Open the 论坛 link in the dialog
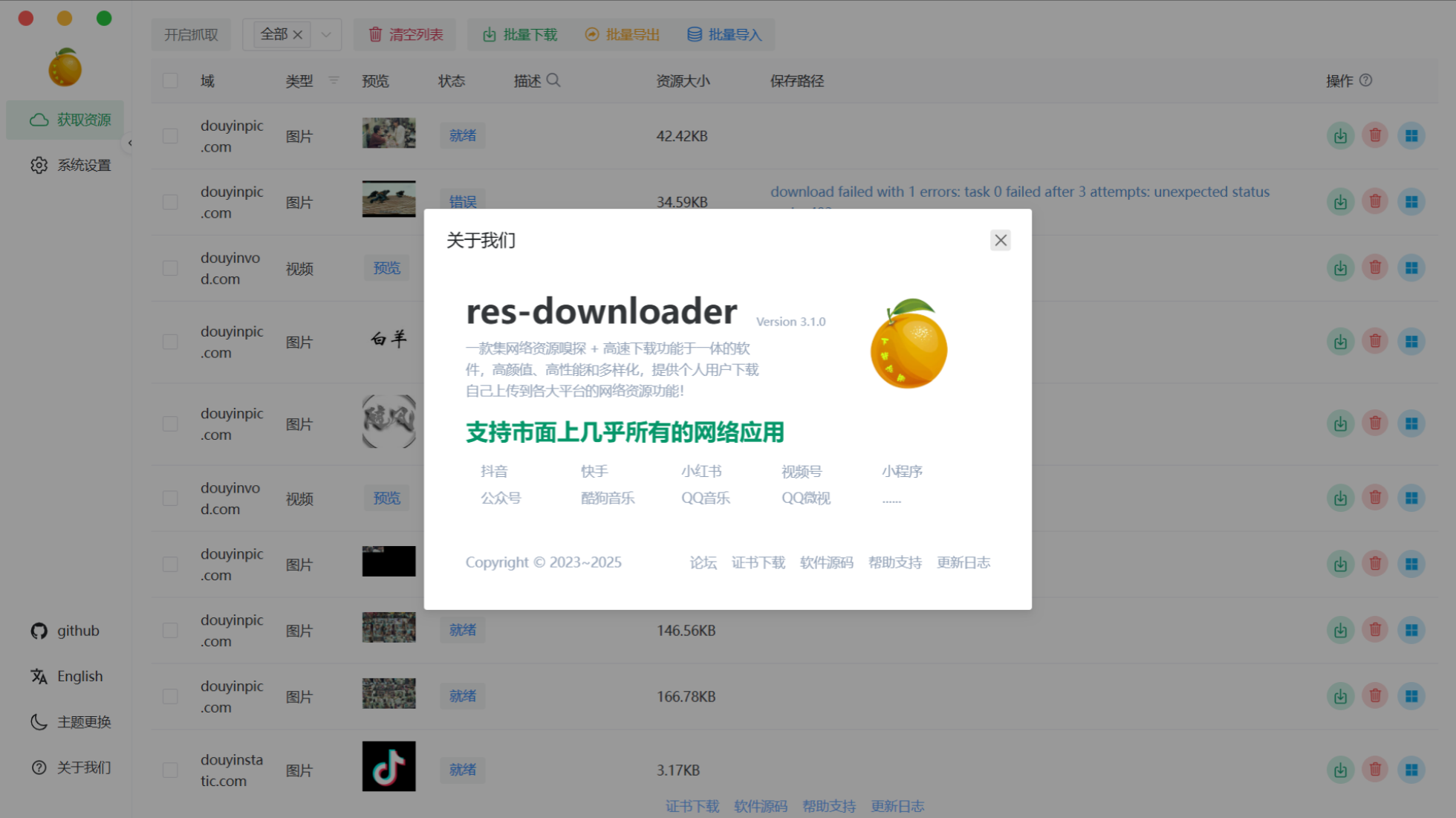1456x818 pixels. [703, 562]
